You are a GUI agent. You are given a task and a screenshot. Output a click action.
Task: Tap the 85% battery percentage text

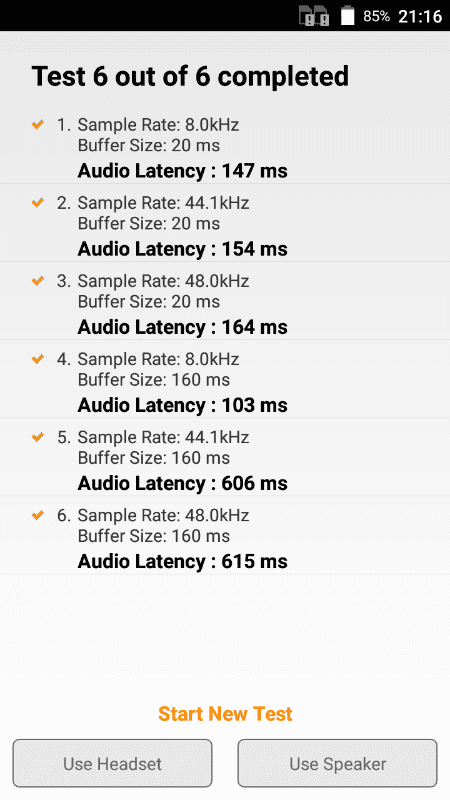click(376, 16)
